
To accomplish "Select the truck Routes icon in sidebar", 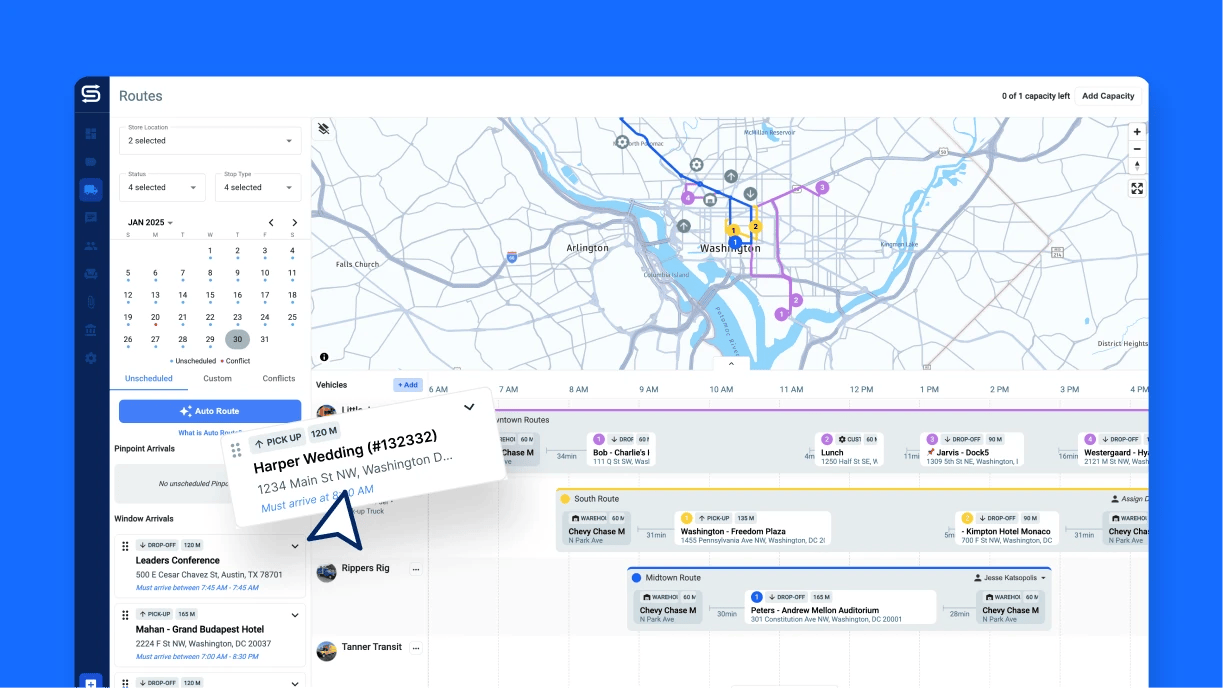I will click(x=91, y=189).
